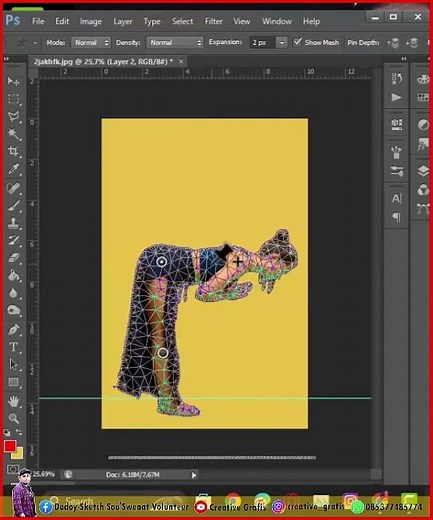This screenshot has height=520, width=433.
Task: Select the Move tool
Action: [13, 81]
